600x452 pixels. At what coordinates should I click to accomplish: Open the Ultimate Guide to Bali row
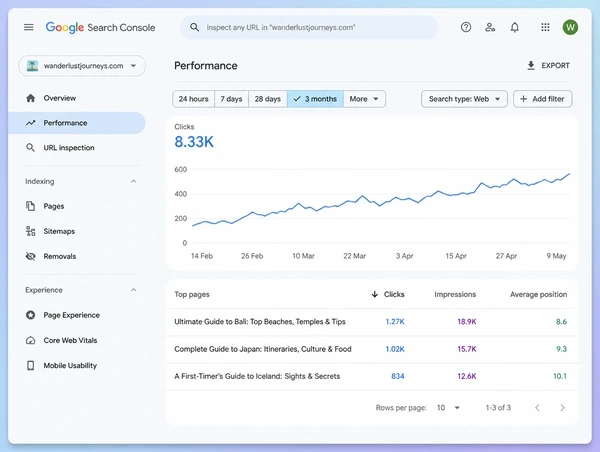click(x=372, y=321)
